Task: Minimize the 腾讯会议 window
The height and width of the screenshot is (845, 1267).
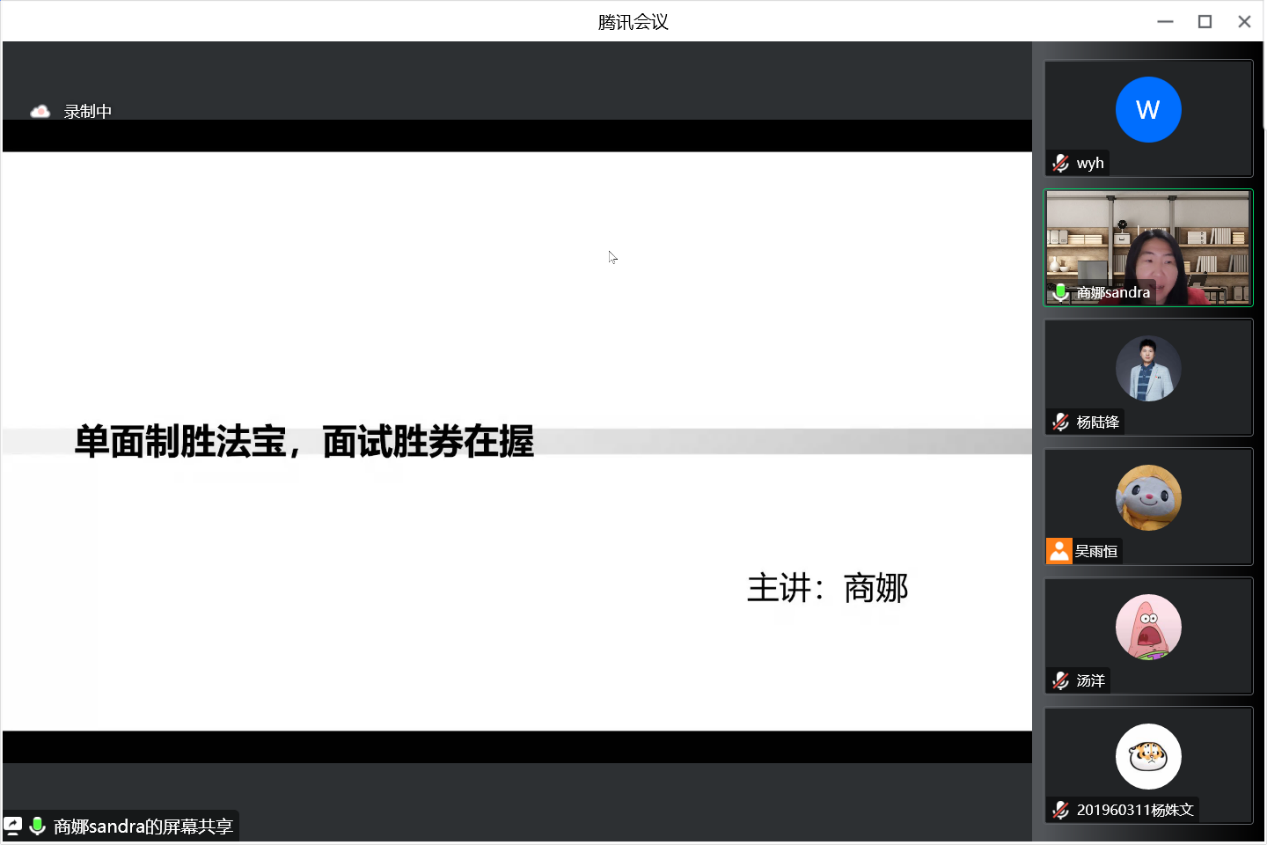Action: (x=1165, y=21)
